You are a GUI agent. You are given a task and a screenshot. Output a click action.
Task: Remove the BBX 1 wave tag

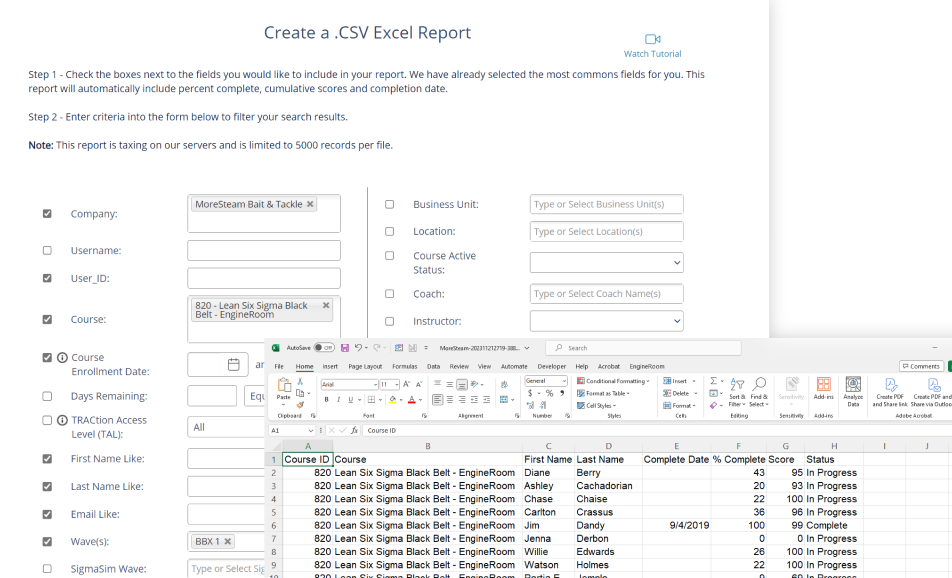(228, 541)
